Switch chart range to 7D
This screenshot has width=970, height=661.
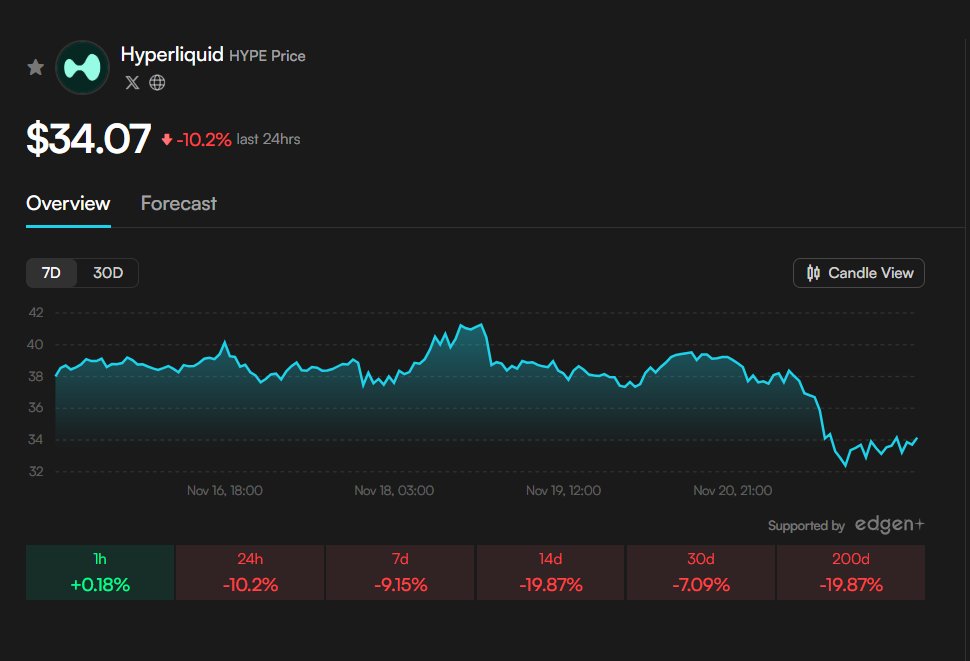click(51, 272)
